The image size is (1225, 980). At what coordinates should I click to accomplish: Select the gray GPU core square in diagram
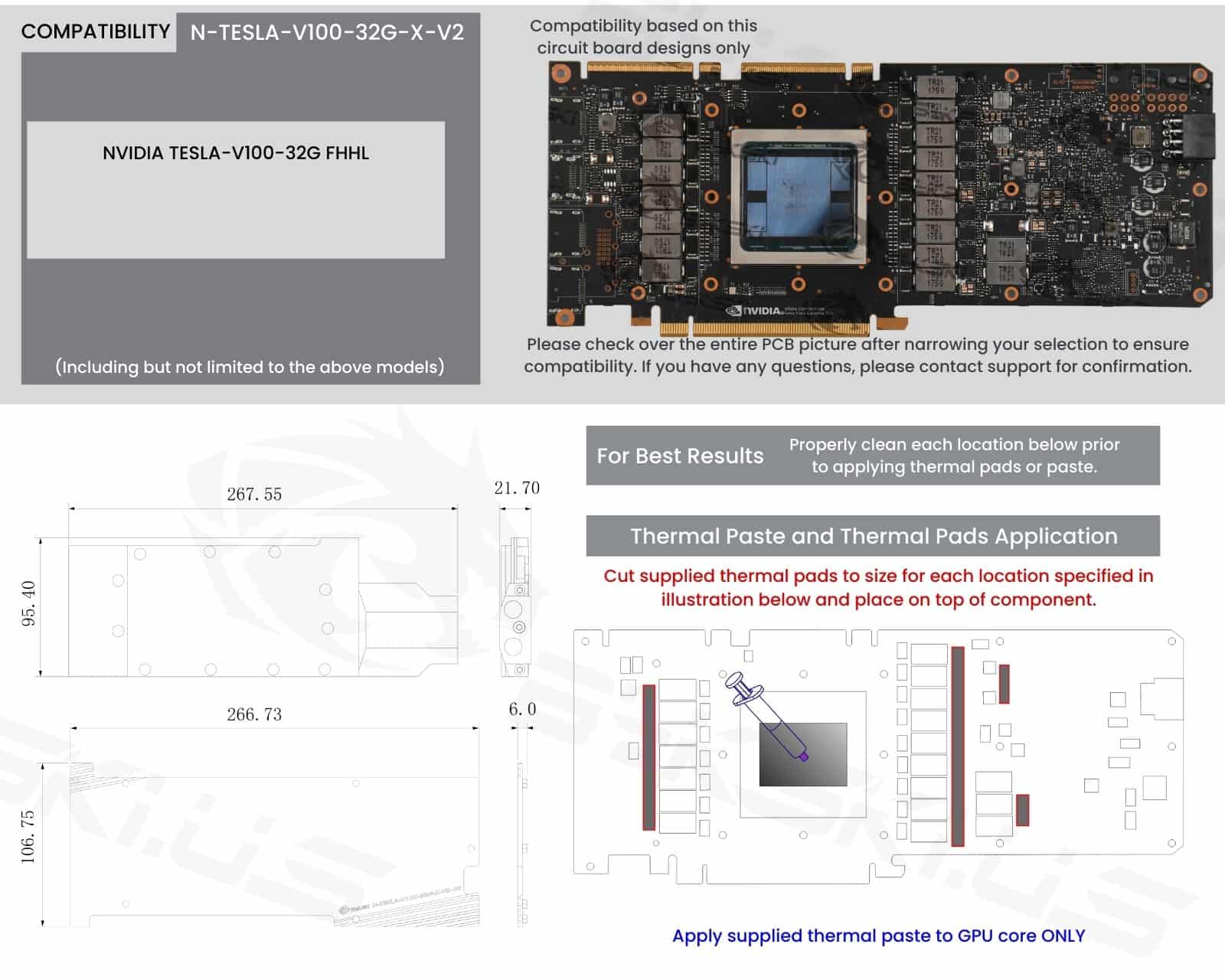[x=803, y=754]
